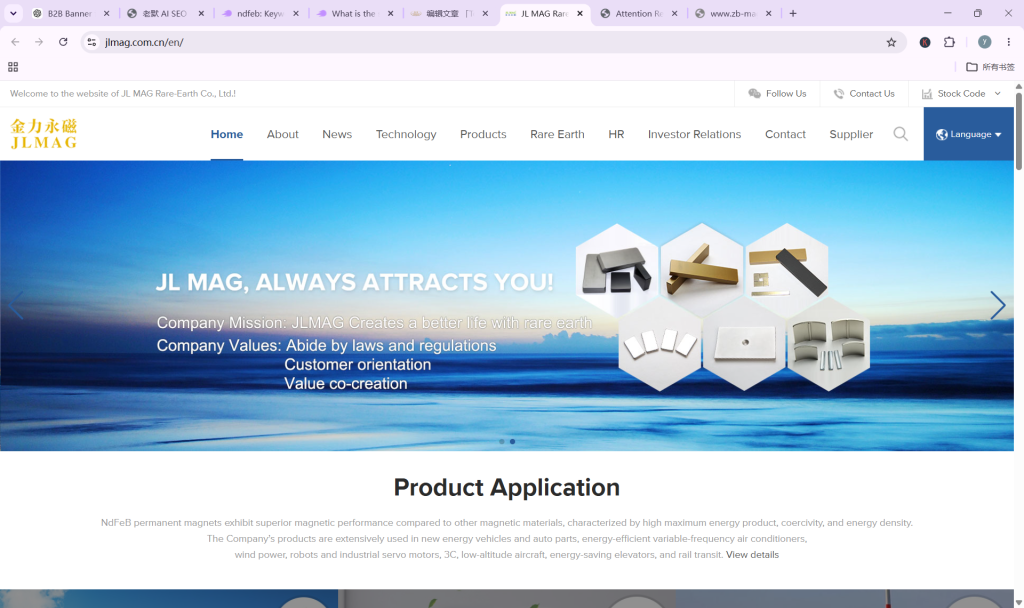The height and width of the screenshot is (608, 1024).
Task: Click the page vertical scrollbar thumb
Action: [1019, 131]
